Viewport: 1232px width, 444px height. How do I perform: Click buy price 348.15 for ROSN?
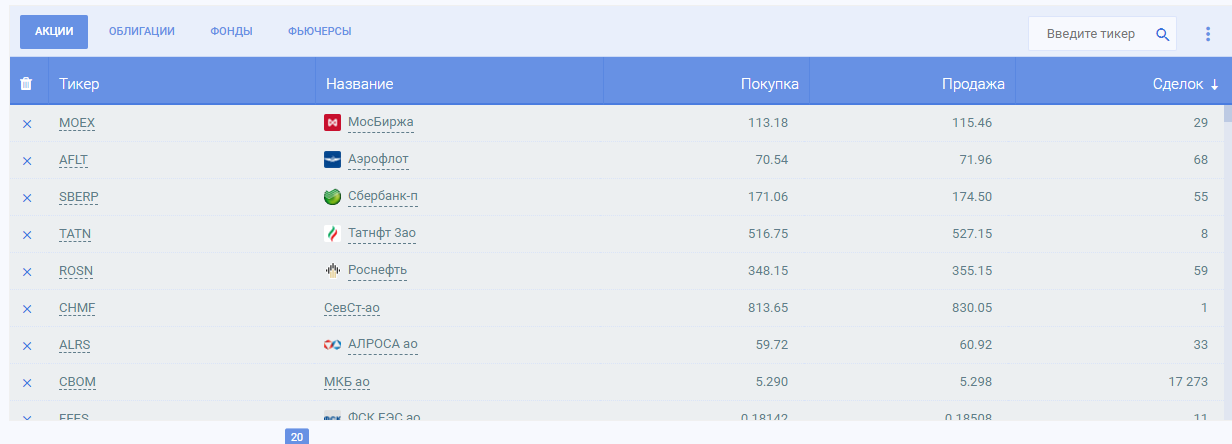(x=768, y=271)
